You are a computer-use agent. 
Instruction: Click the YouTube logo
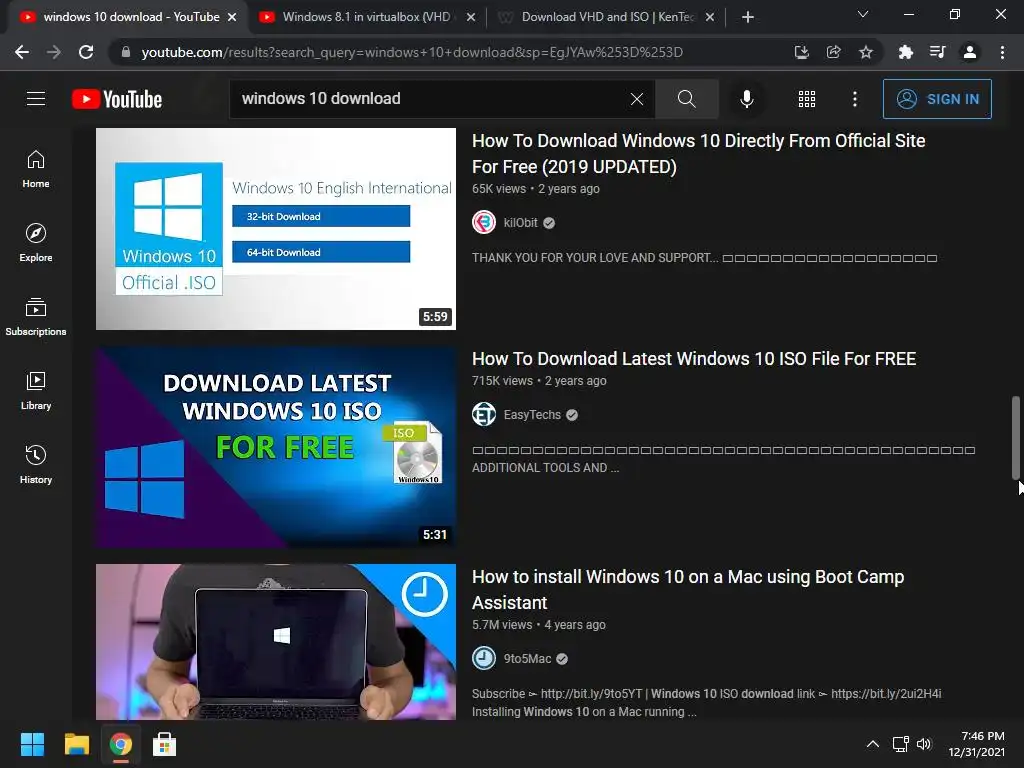coord(117,99)
